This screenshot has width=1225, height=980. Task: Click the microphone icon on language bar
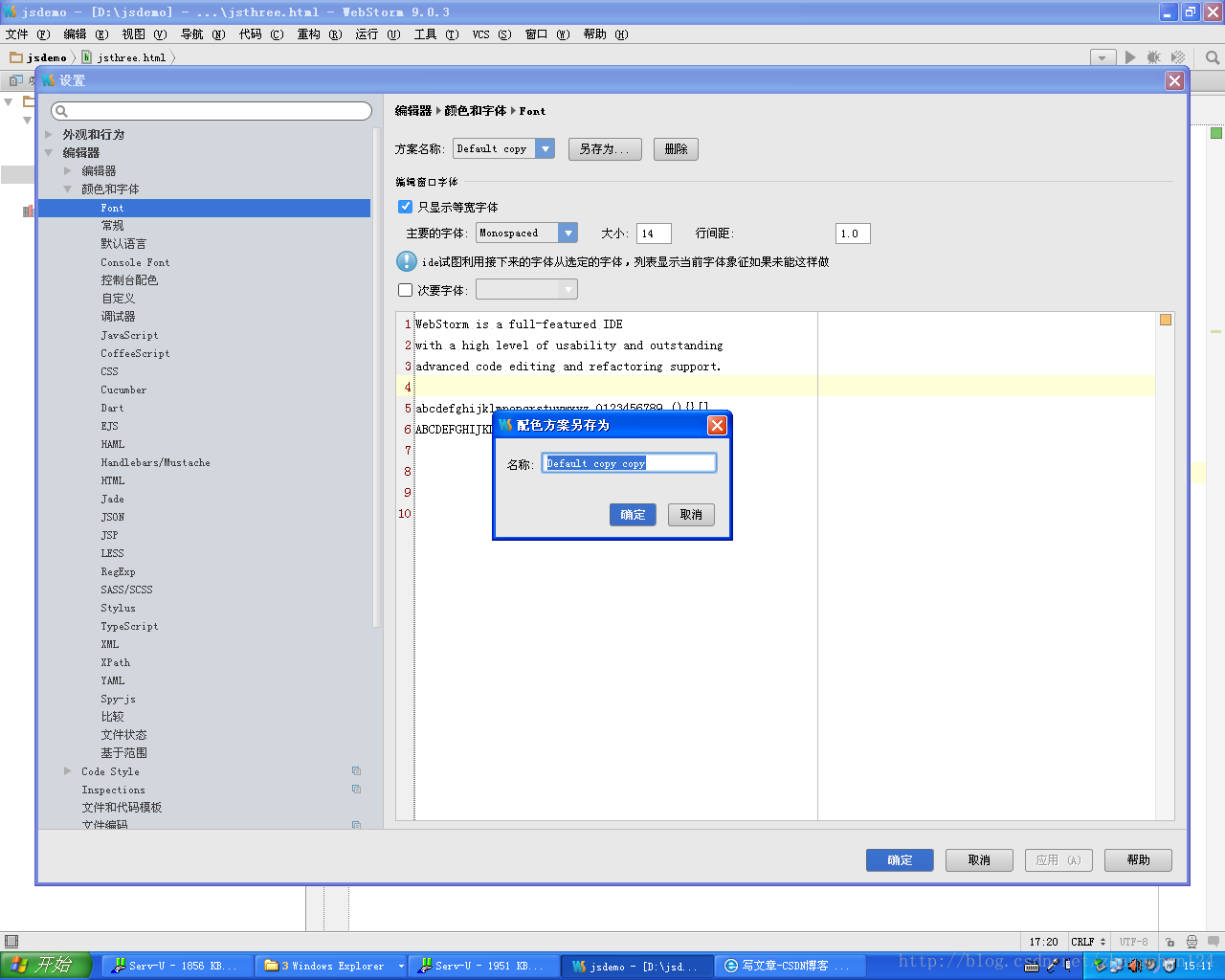click(1052, 966)
